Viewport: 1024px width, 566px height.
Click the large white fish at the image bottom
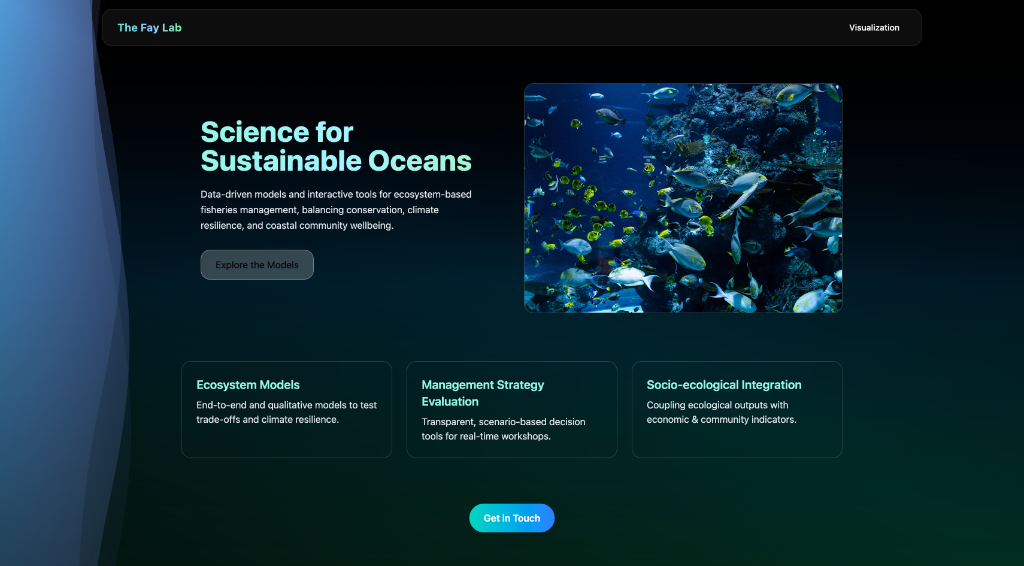coord(628,277)
